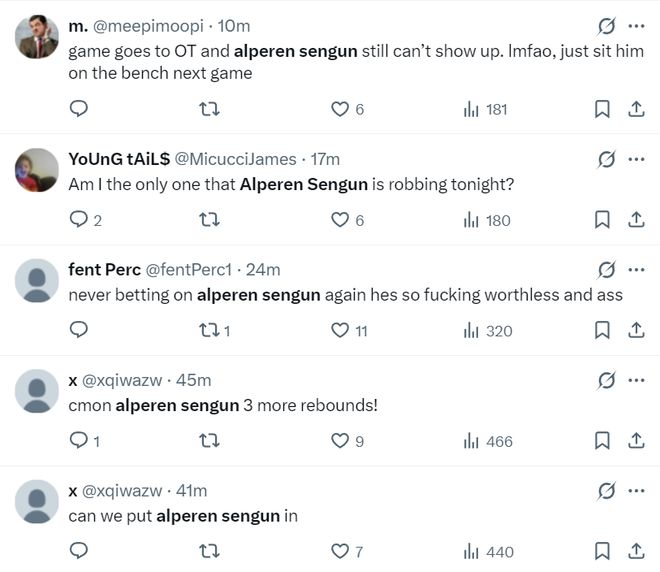660x572 pixels.
Task: Bookmark the tweet with 466 views
Action: coord(602,440)
